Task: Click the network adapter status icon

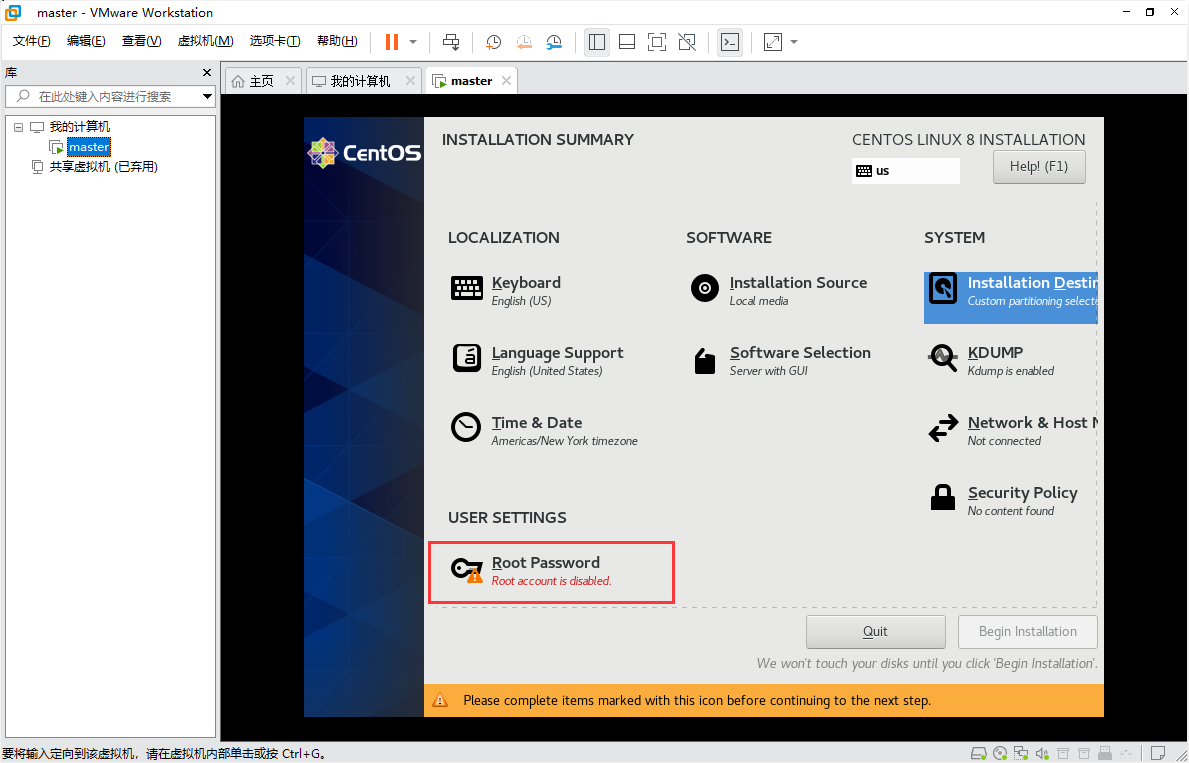Action: pyautogui.click(x=1021, y=753)
